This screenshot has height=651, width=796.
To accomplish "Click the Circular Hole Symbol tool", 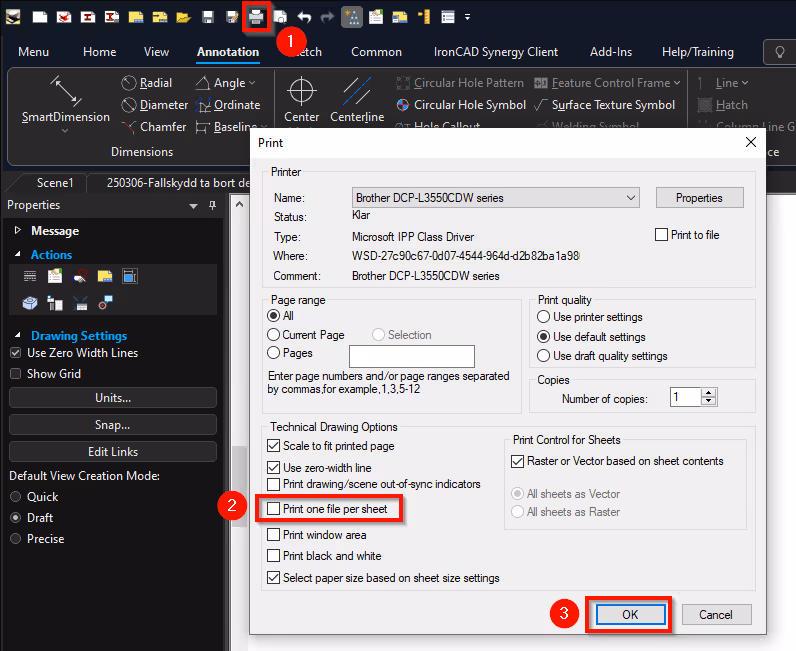I will (x=461, y=105).
